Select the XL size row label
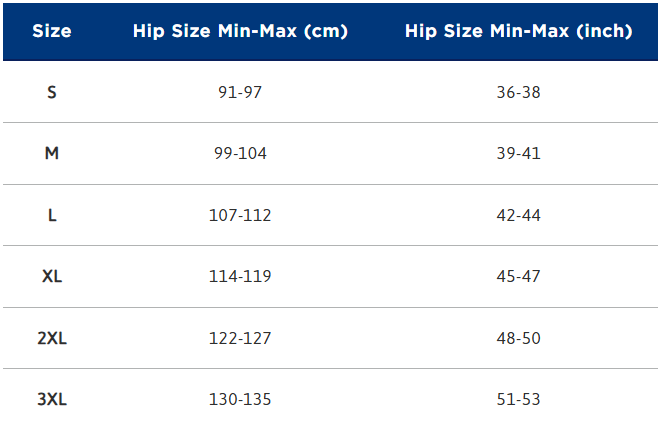Image resolution: width=662 pixels, height=423 pixels. pos(52,276)
